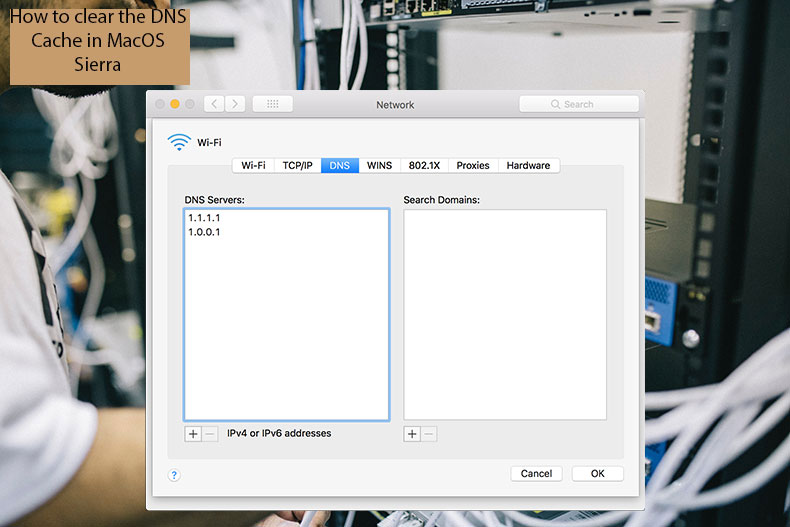Viewport: 790px width, 527px height.
Task: Switch to the Hardware tab
Action: (528, 165)
